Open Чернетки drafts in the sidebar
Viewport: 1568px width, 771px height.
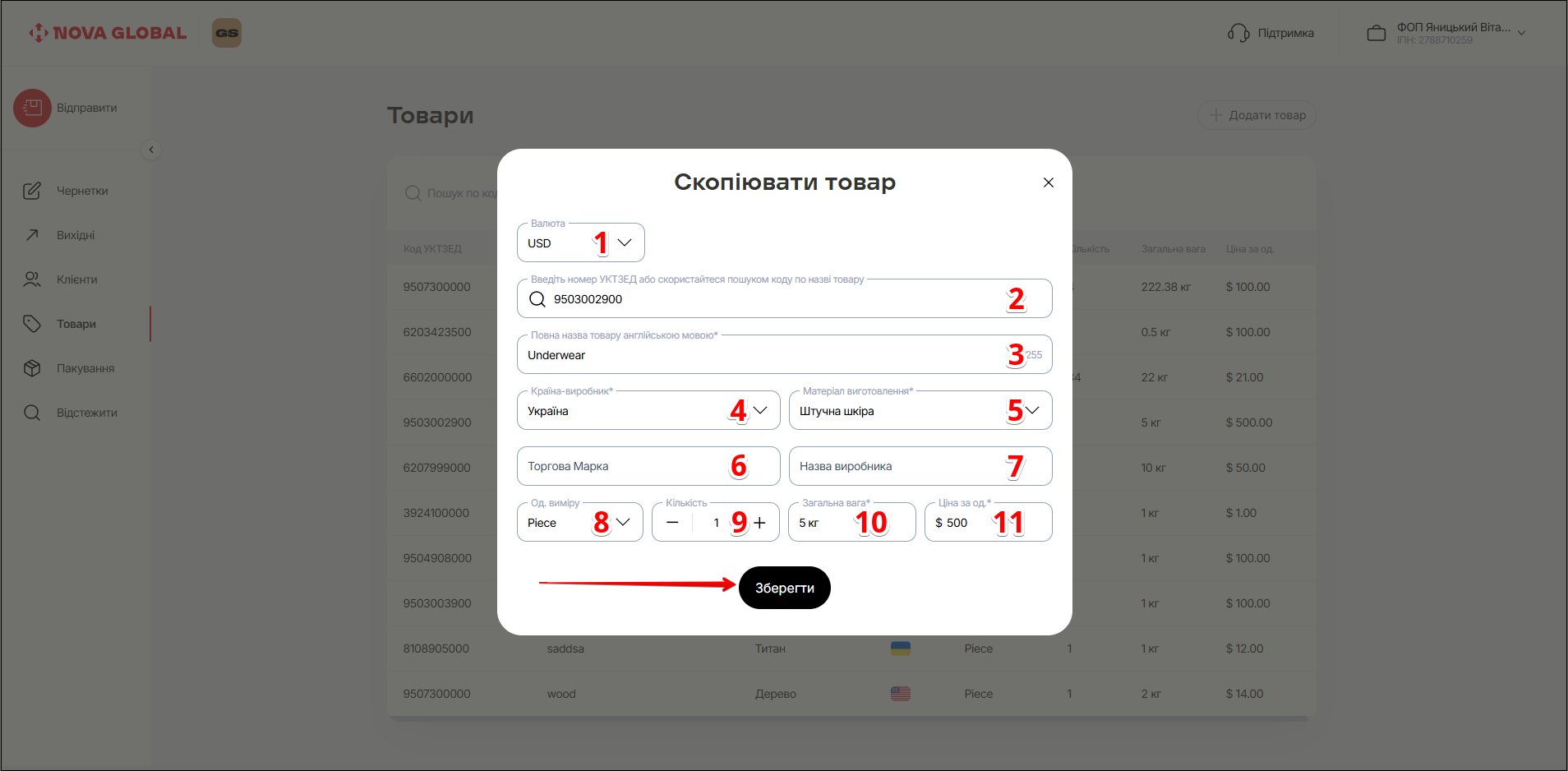(x=32, y=191)
